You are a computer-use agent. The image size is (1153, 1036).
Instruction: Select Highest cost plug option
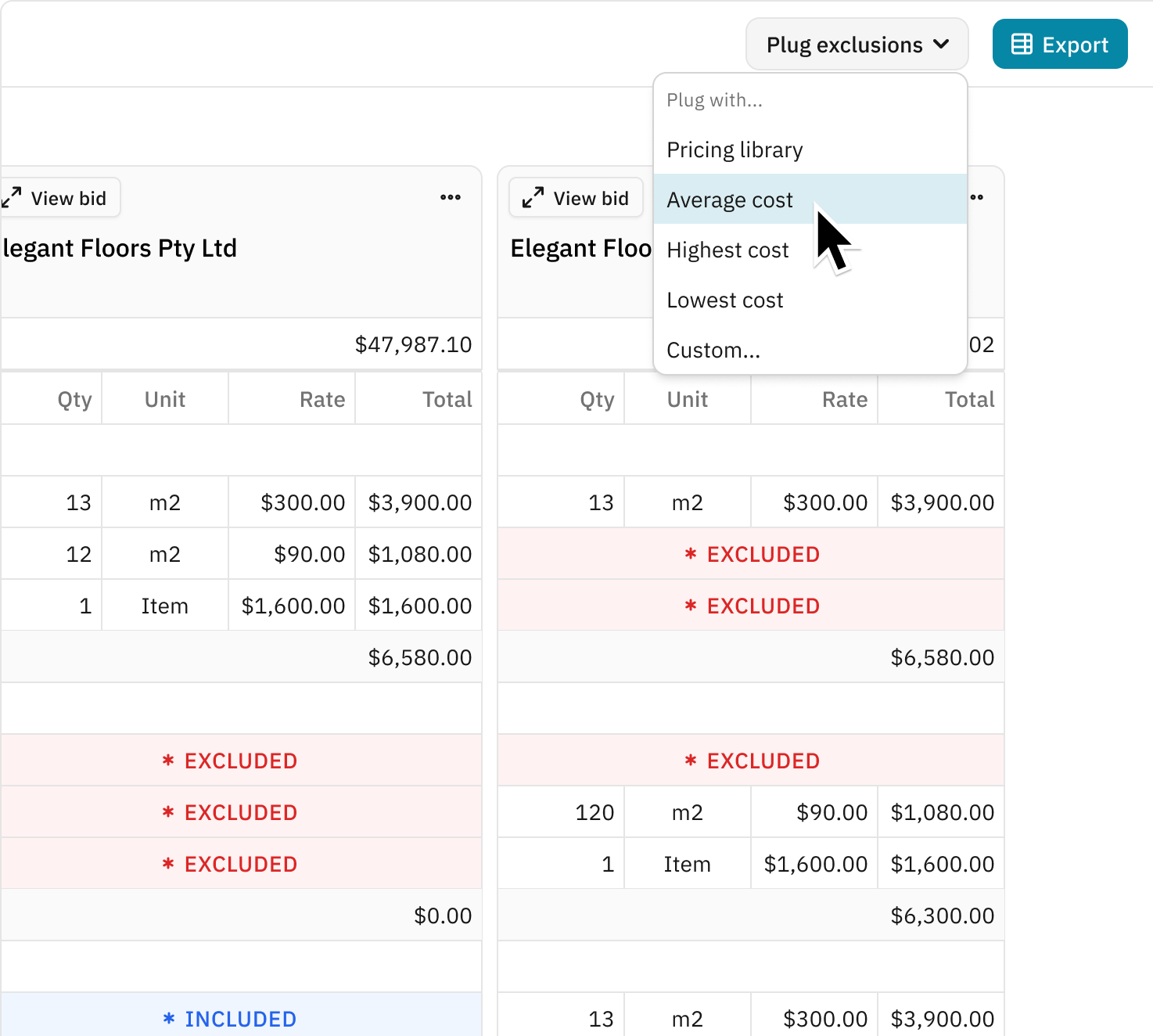point(727,250)
